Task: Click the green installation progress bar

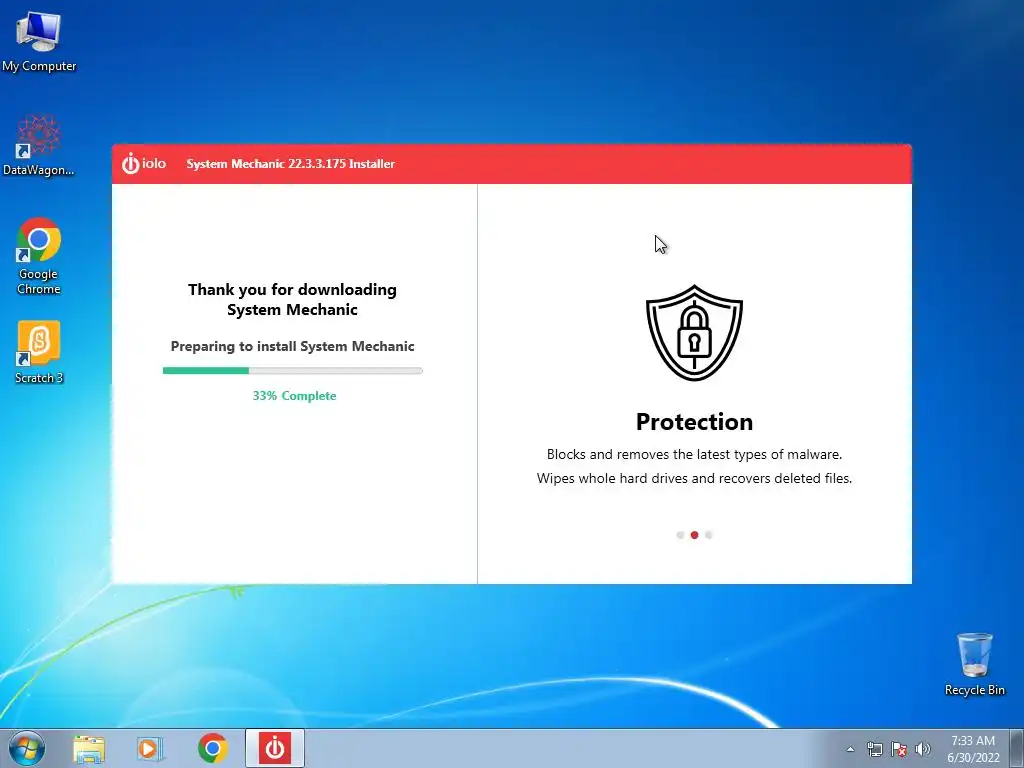Action: click(293, 370)
